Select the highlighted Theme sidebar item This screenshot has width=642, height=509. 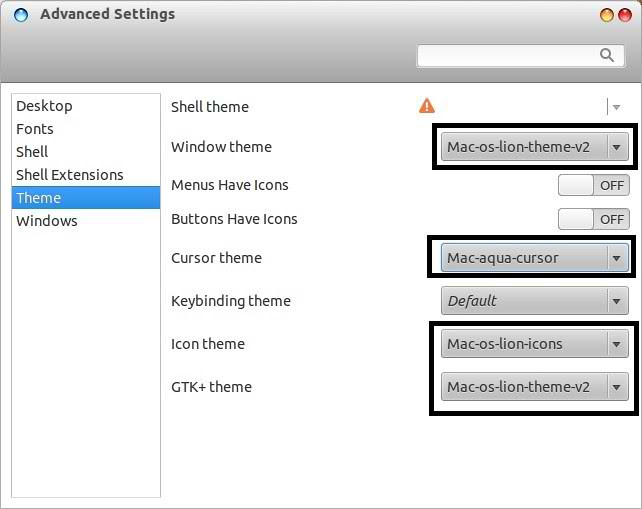86,198
